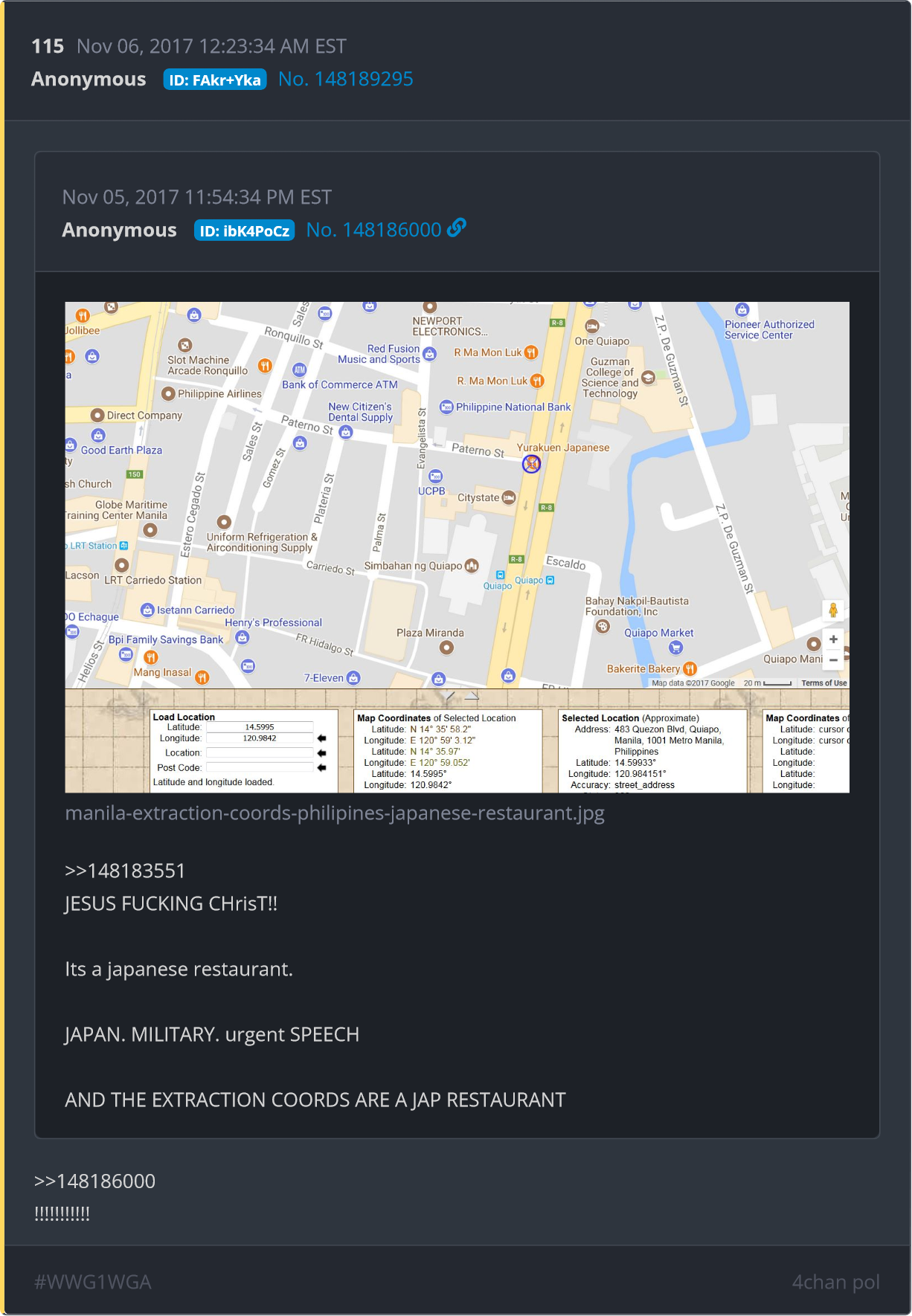
Task: Click the Uniform Refrigeration supply pin
Action: (224, 522)
